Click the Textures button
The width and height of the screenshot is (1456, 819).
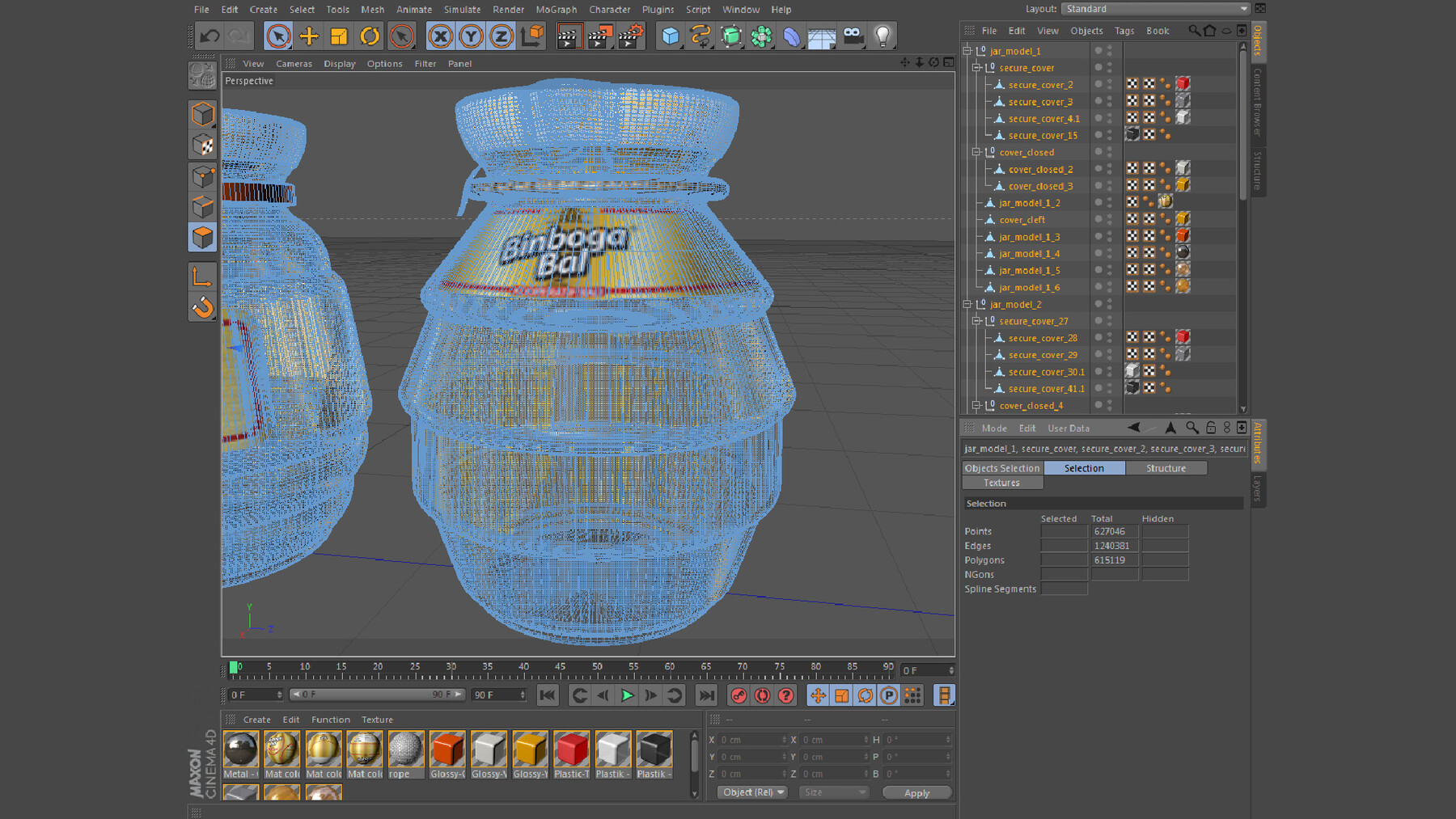[x=1001, y=483]
